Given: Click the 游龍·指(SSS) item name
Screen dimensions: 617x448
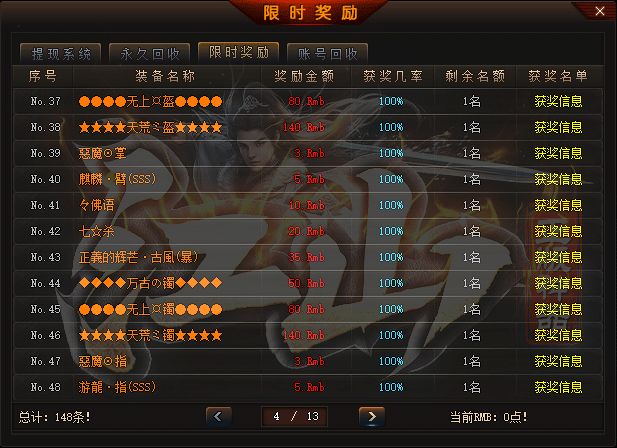Looking at the screenshot, I should [x=117, y=387].
